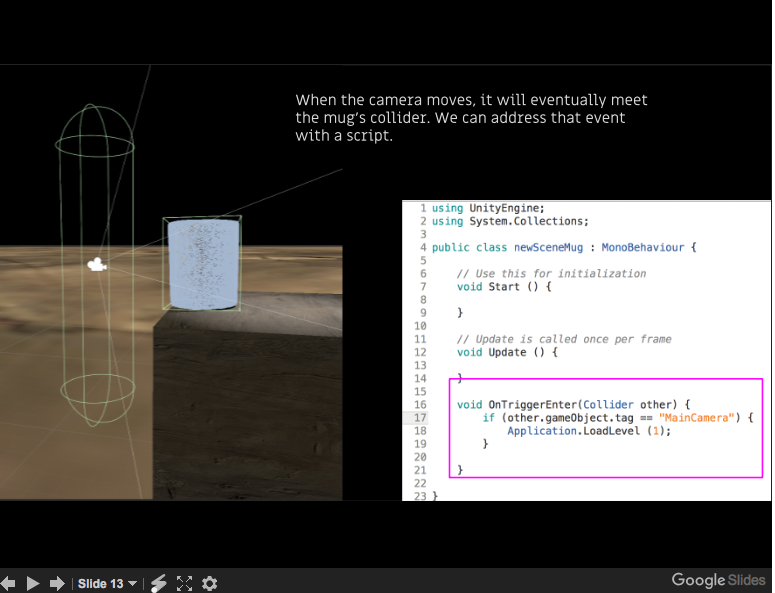Click the Google Slides logo link
Screen dimensions: 775x593
[718, 580]
